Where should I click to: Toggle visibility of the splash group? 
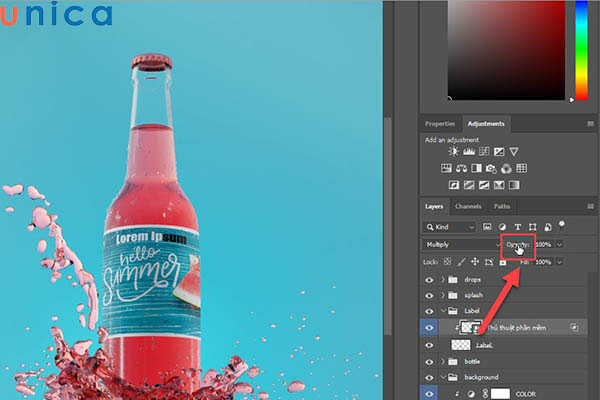[x=429, y=295]
